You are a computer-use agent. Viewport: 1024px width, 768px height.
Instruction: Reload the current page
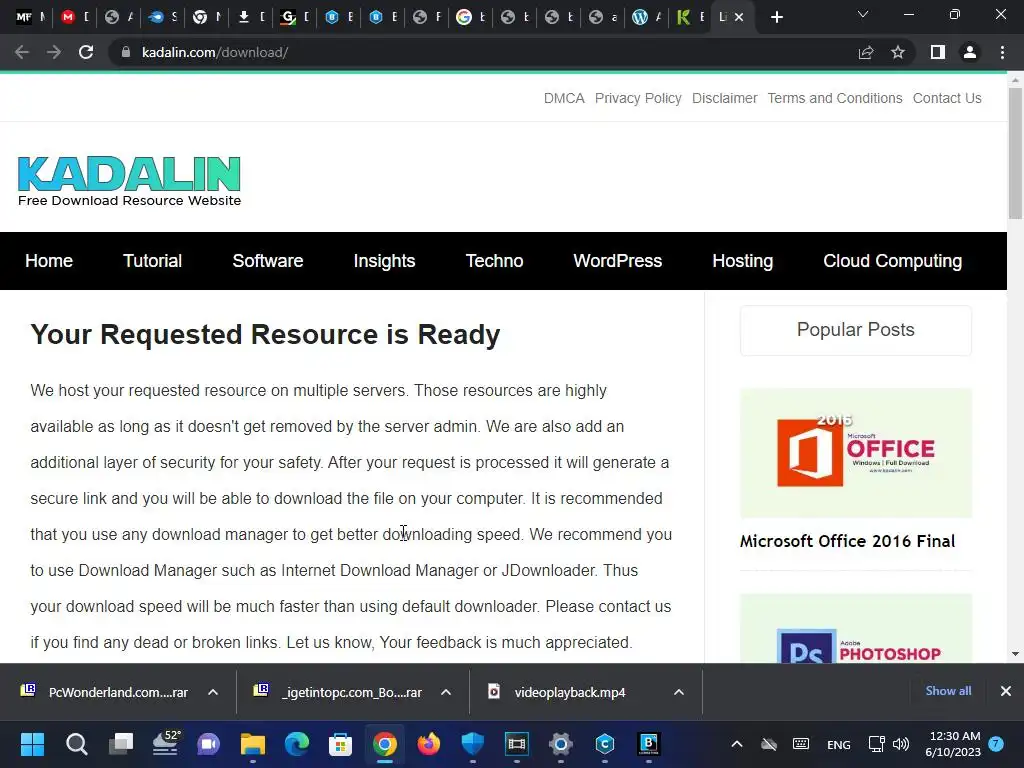coord(86,52)
